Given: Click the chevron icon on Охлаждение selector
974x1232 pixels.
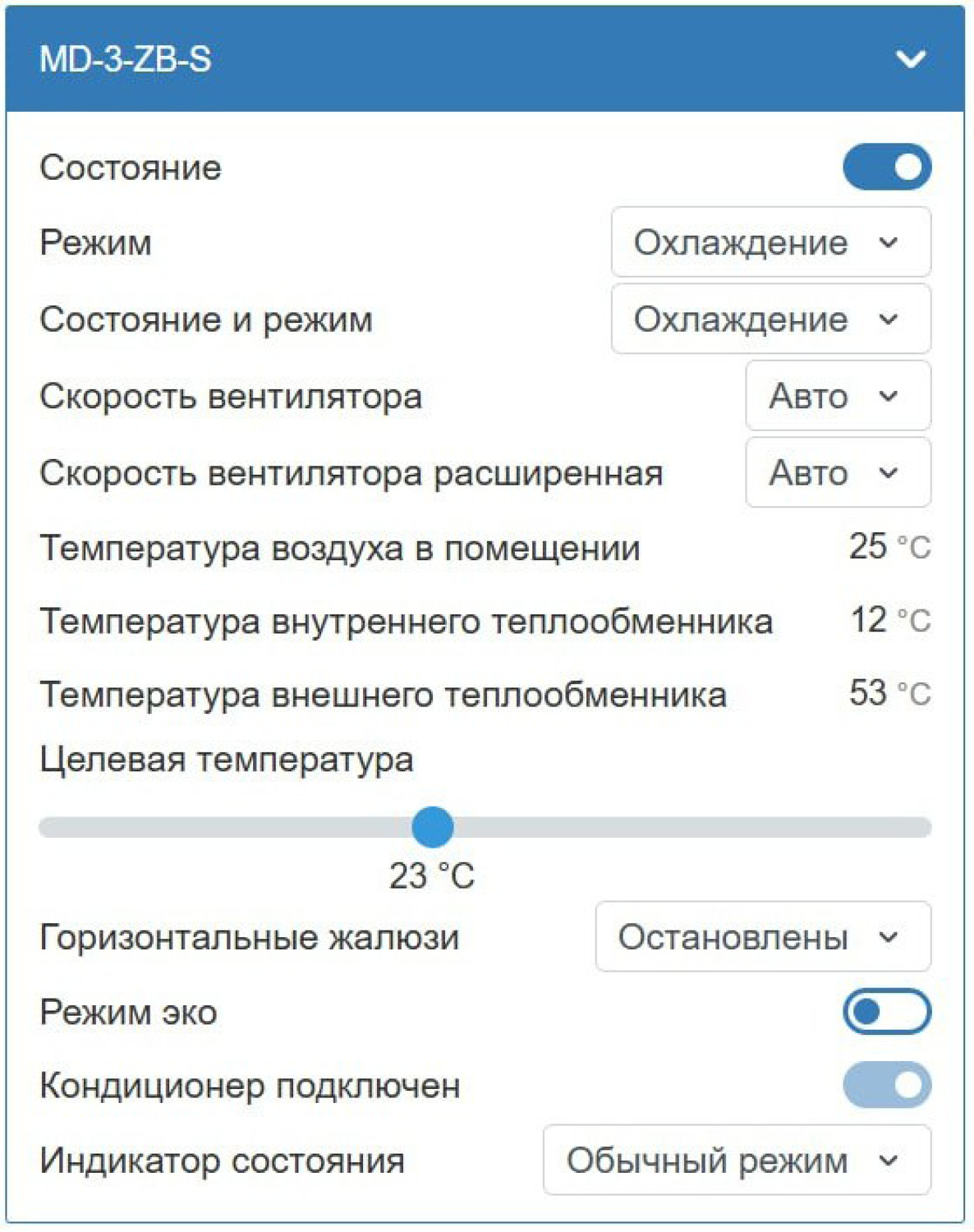Looking at the screenshot, I should [x=889, y=241].
